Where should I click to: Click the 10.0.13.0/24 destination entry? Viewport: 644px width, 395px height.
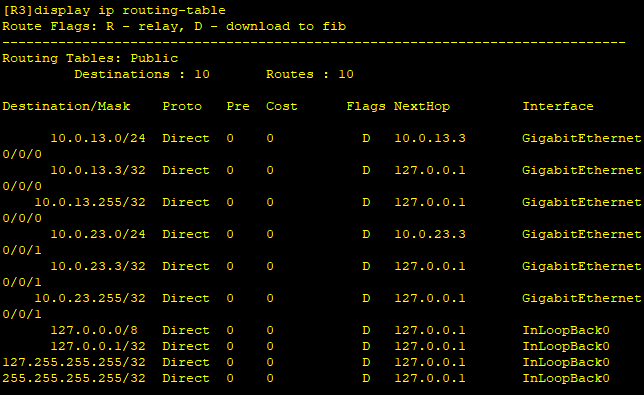[98, 138]
